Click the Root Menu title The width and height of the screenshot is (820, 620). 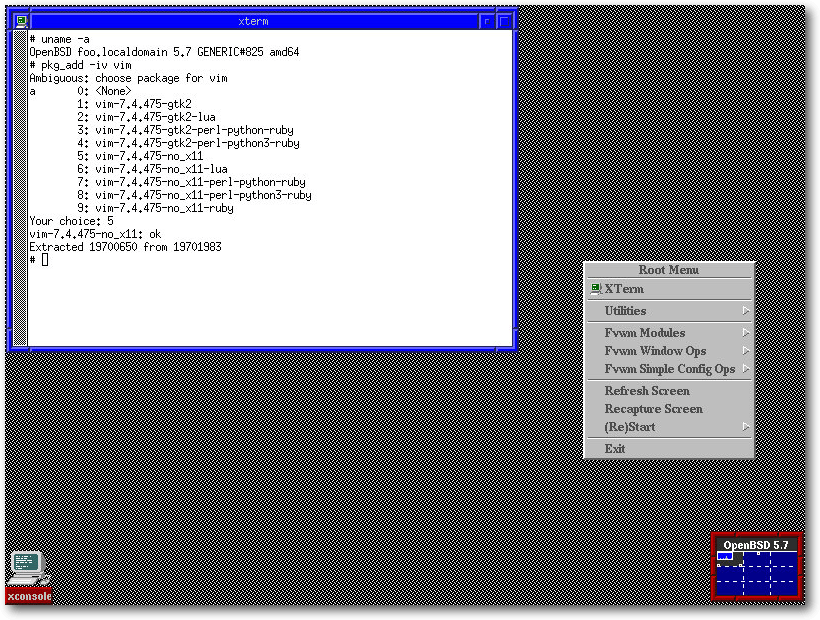coord(668,270)
